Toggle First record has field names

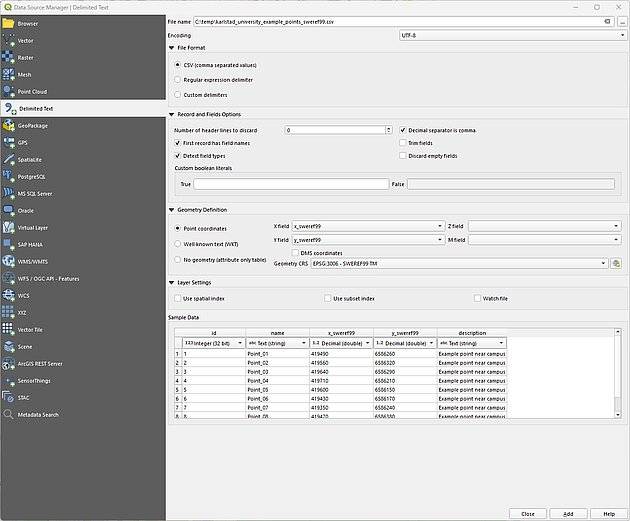pos(177,143)
